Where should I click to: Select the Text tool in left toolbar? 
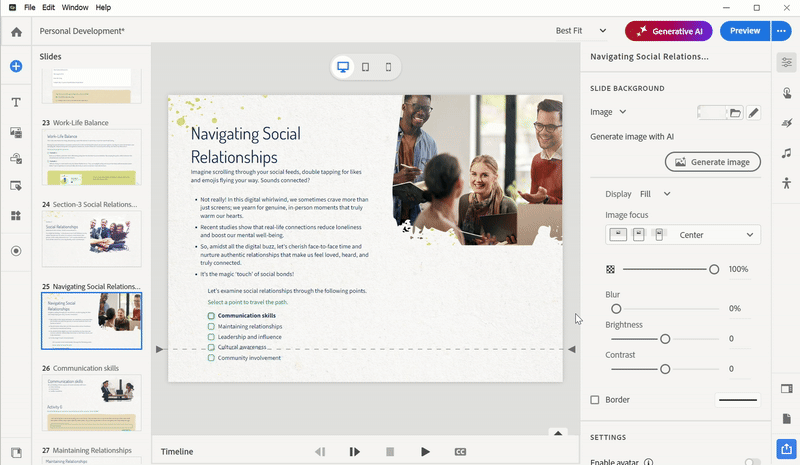pos(16,103)
